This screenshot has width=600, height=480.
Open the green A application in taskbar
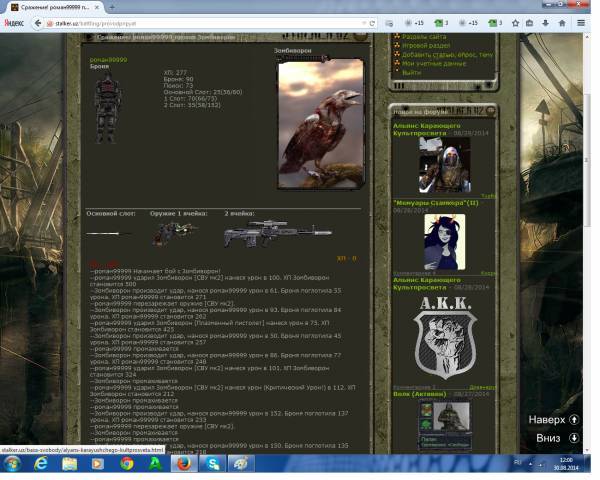pos(155,464)
